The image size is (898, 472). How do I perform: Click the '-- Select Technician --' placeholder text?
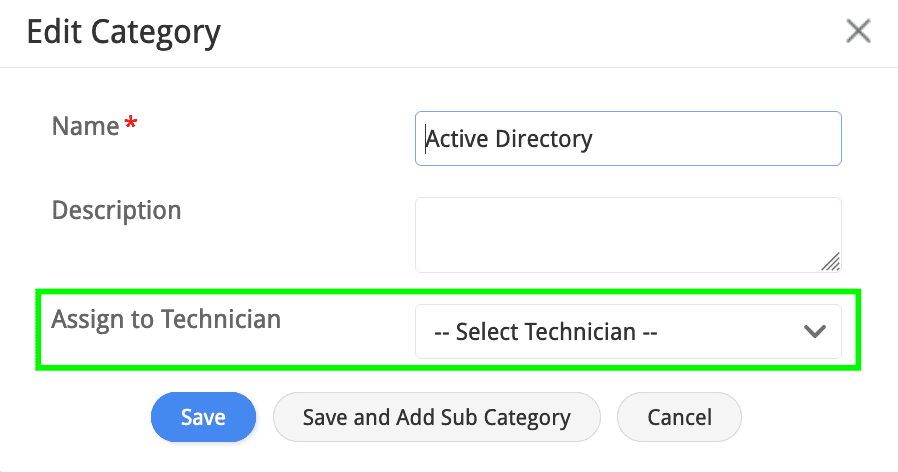(x=545, y=332)
